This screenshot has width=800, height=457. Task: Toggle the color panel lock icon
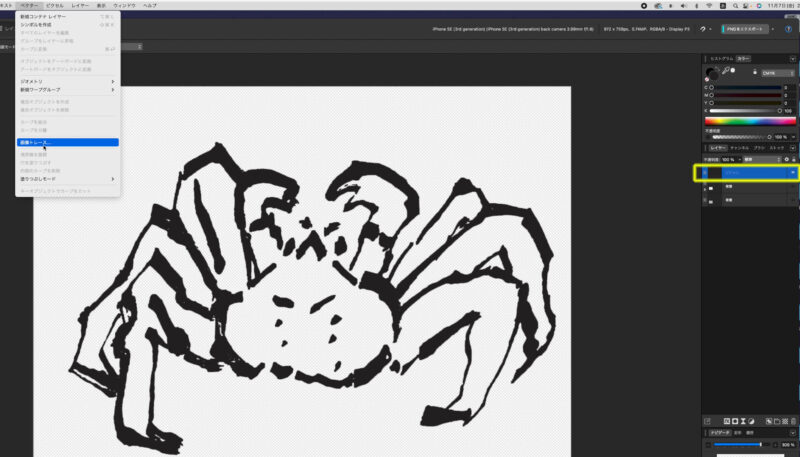point(755,73)
